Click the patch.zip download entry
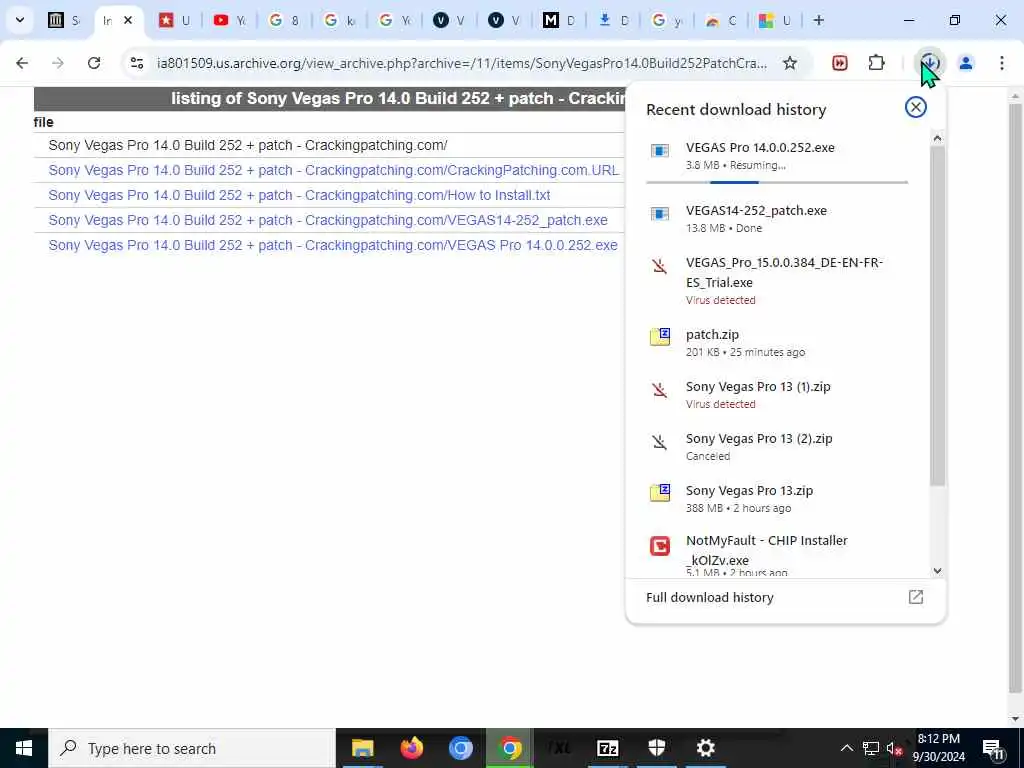The width and height of the screenshot is (1024, 768). (x=777, y=342)
